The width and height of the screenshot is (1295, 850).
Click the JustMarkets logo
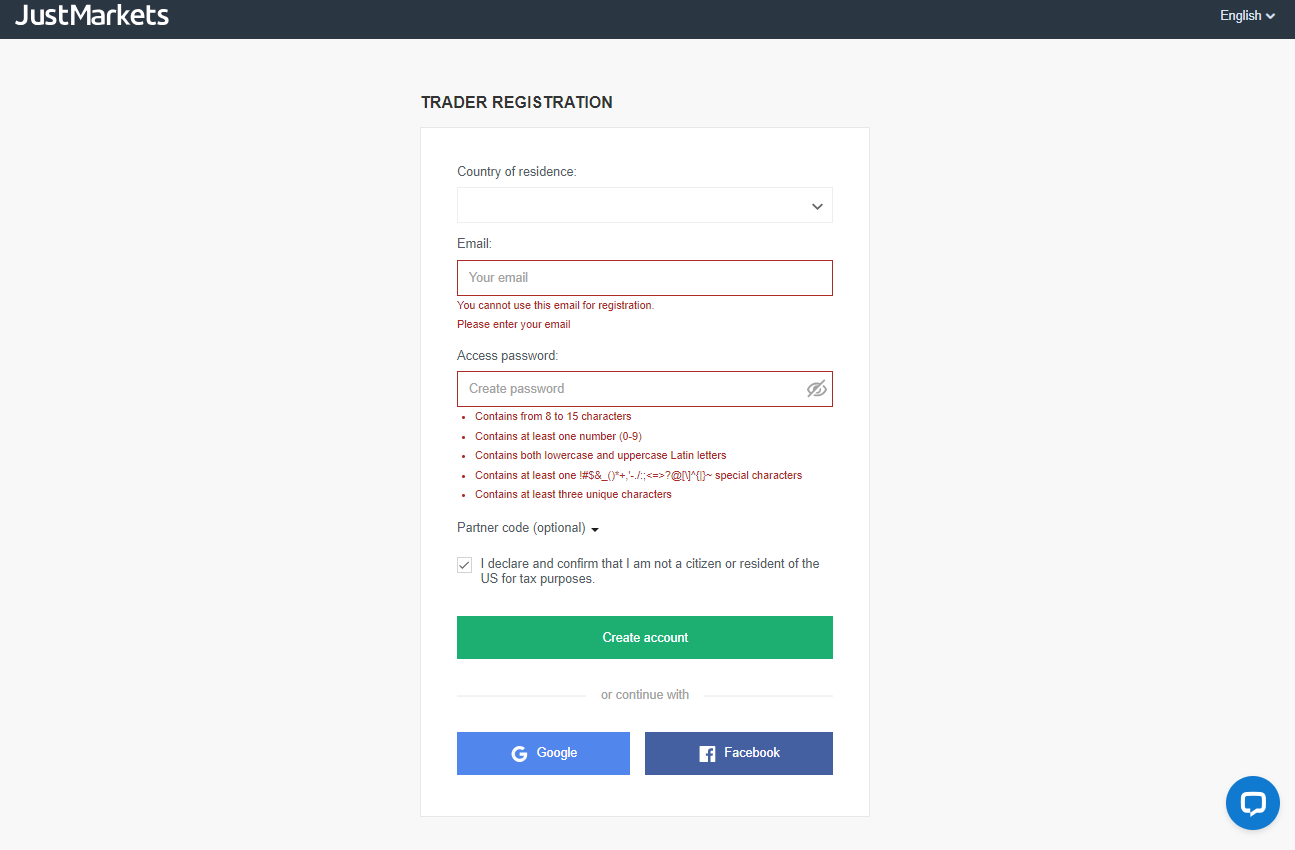coord(91,16)
